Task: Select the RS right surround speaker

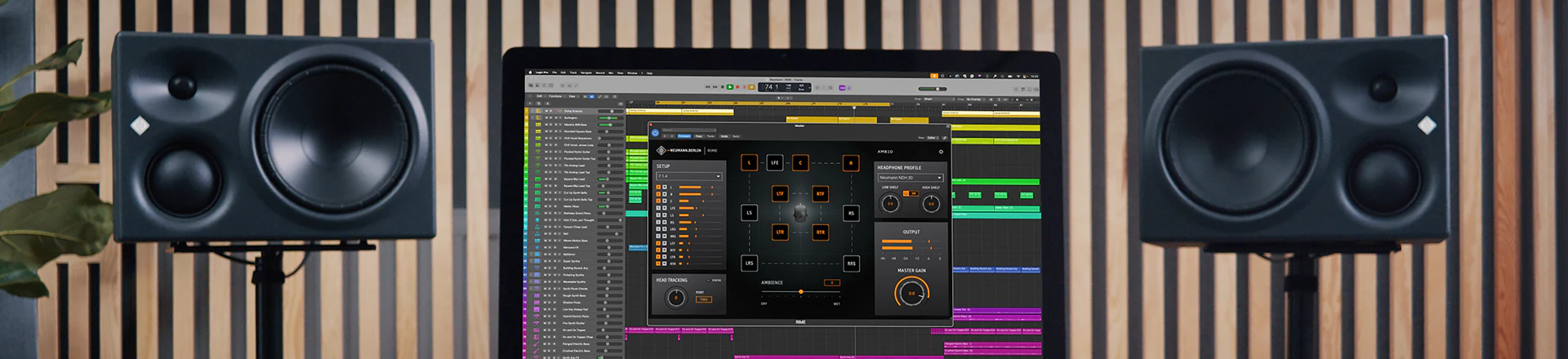Action: (851, 213)
